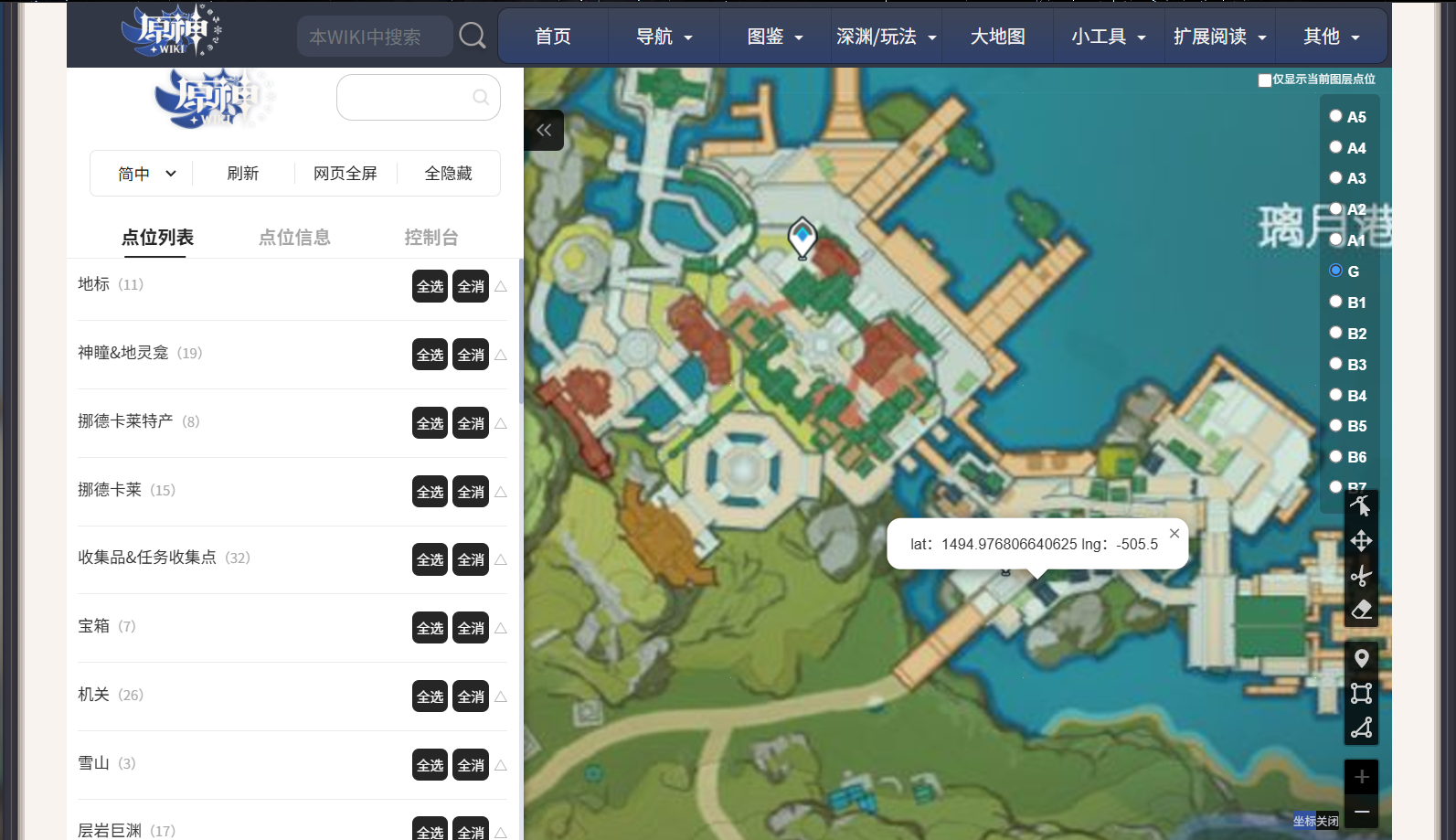Zoom in with the plus button
Image resolution: width=1456 pixels, height=840 pixels.
(x=1361, y=777)
